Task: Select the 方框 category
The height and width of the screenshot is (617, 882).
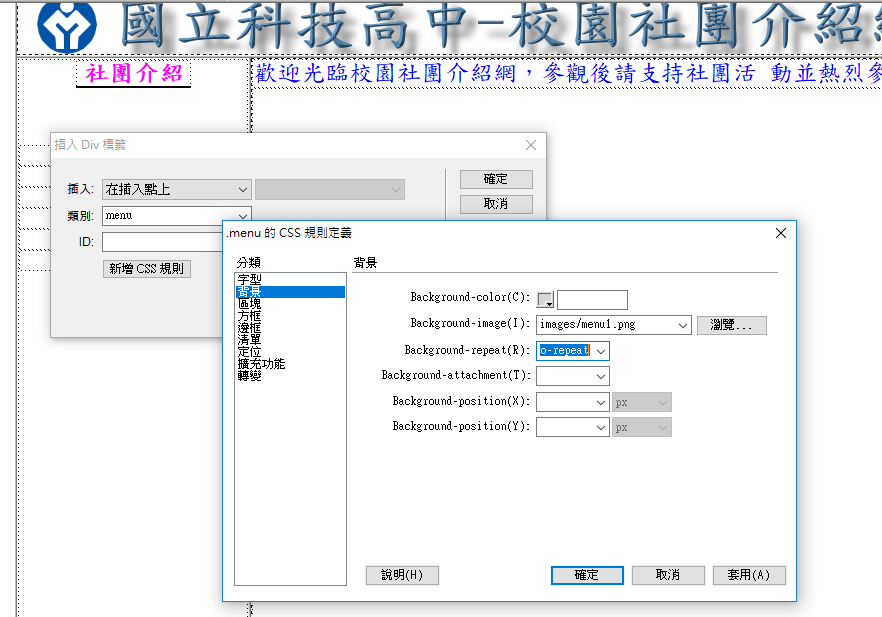Action: (x=249, y=316)
